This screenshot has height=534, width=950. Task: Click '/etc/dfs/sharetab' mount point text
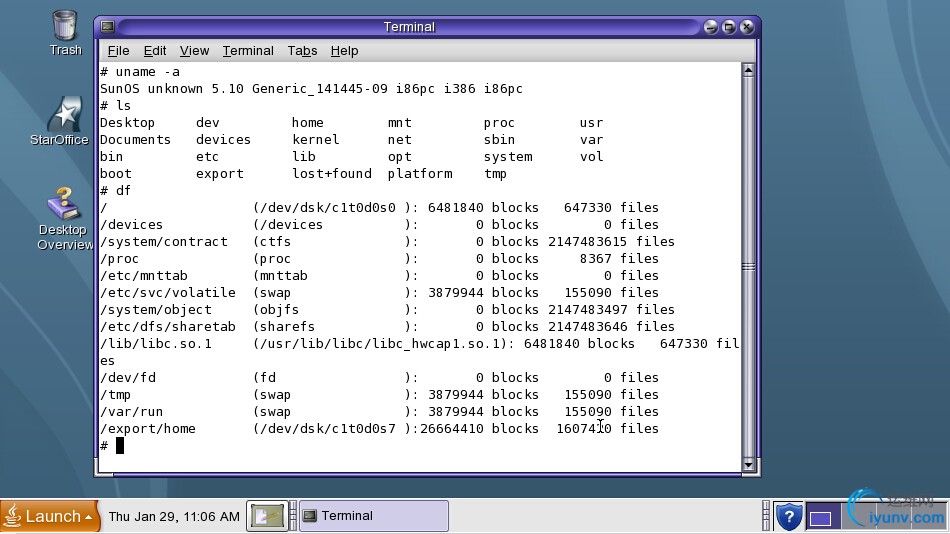click(x=168, y=326)
